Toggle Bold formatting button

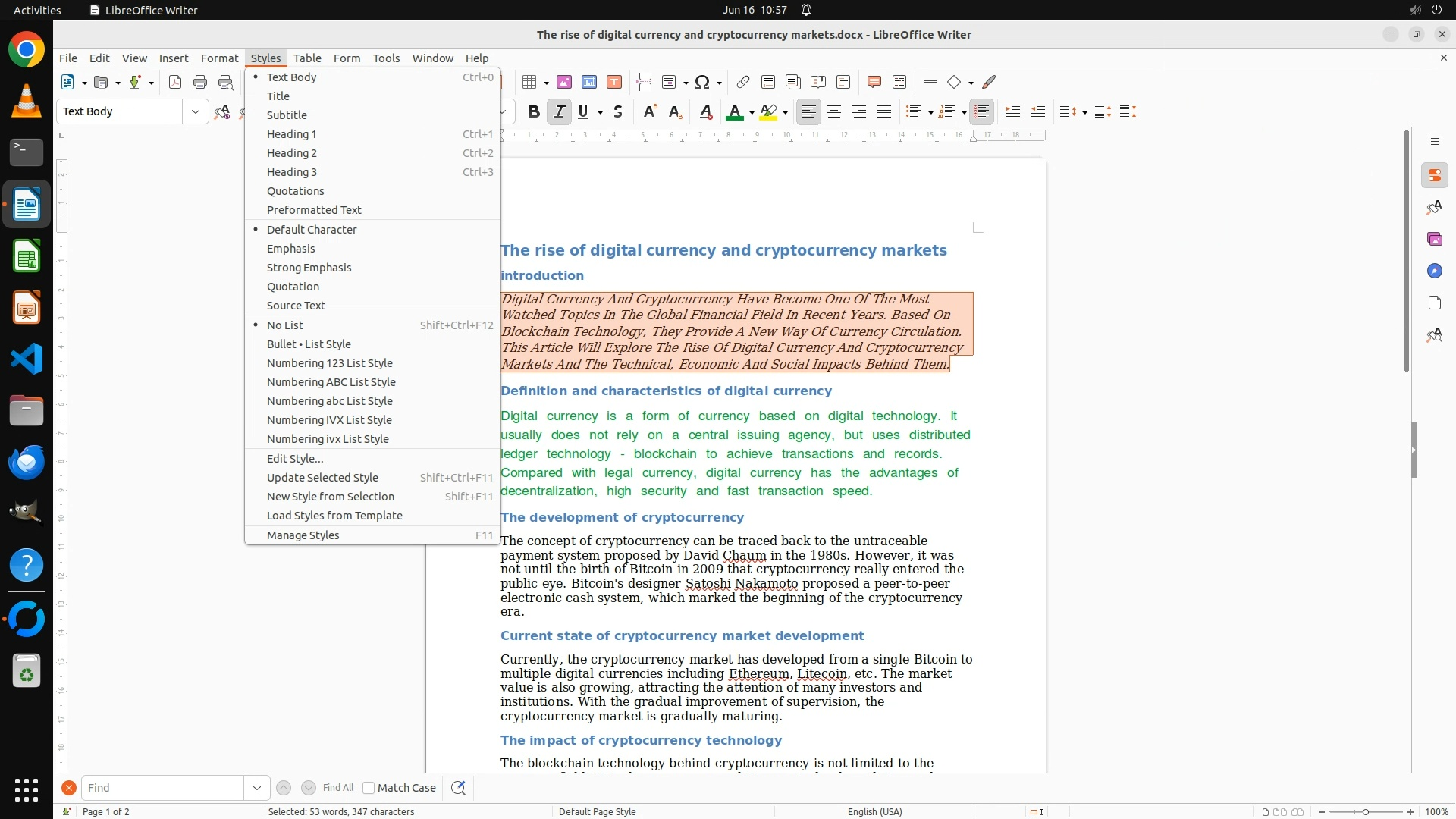(x=533, y=111)
